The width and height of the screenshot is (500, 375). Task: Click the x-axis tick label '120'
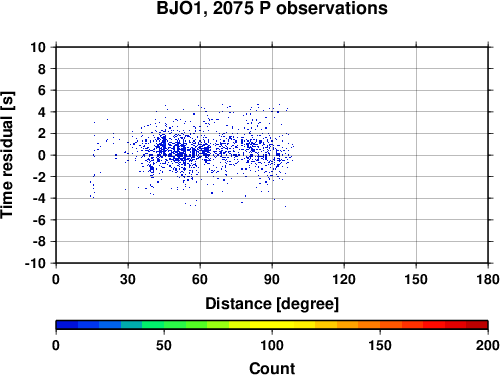click(x=344, y=279)
